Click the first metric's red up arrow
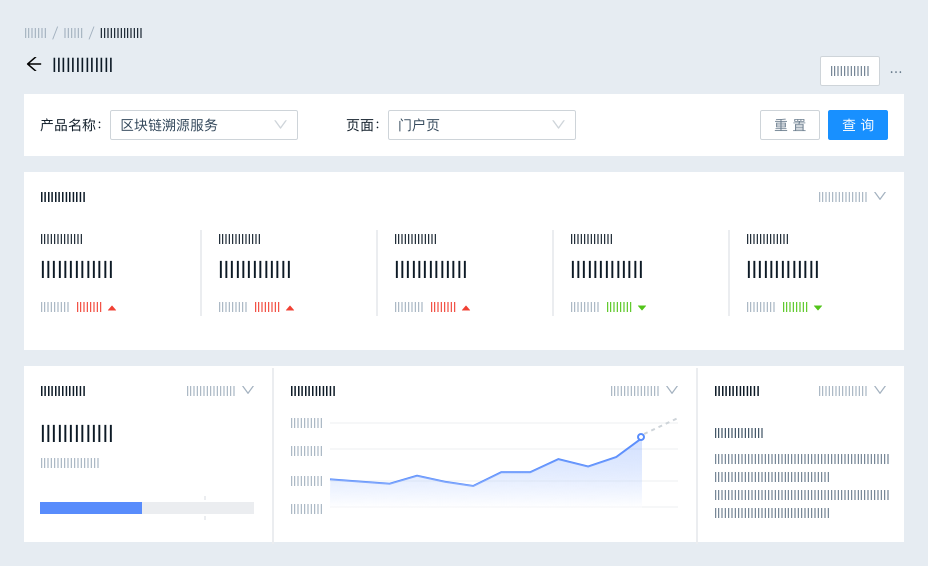The height and width of the screenshot is (566, 928). [x=112, y=308]
